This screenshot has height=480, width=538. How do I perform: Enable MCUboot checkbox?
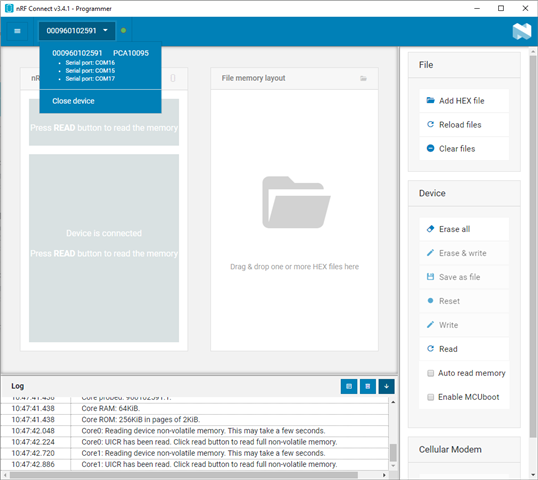tap(430, 397)
